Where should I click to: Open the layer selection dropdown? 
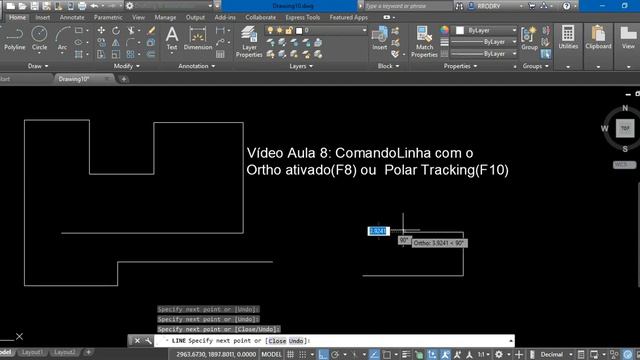coord(364,30)
